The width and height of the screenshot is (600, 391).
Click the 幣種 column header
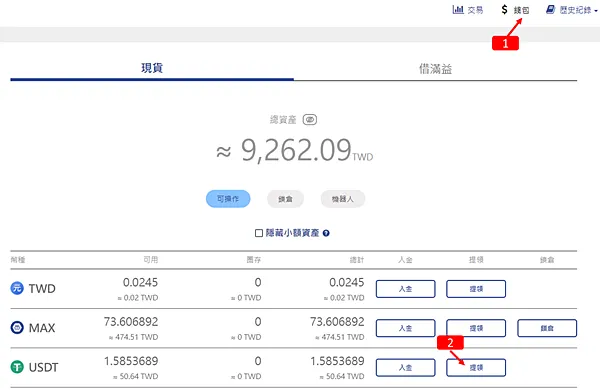18,260
